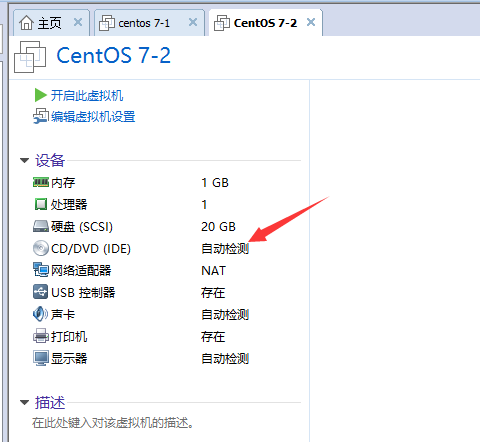Click the 打印机 device label

(x=69, y=337)
